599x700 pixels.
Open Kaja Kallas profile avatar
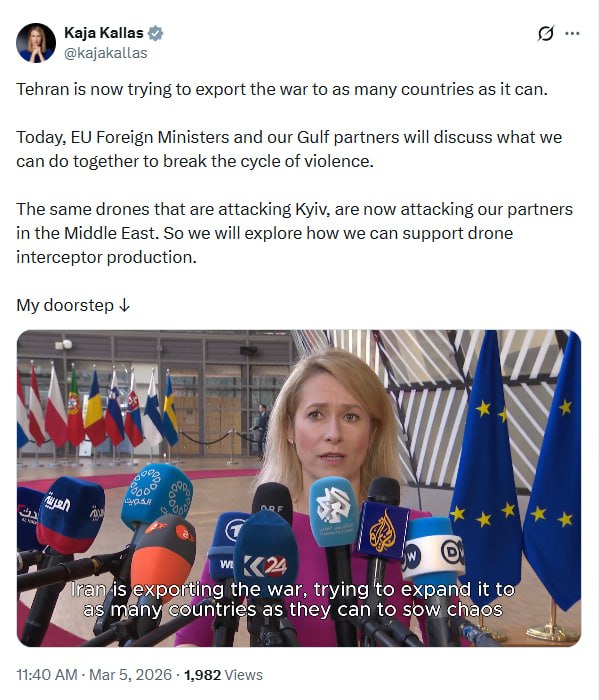36,43
